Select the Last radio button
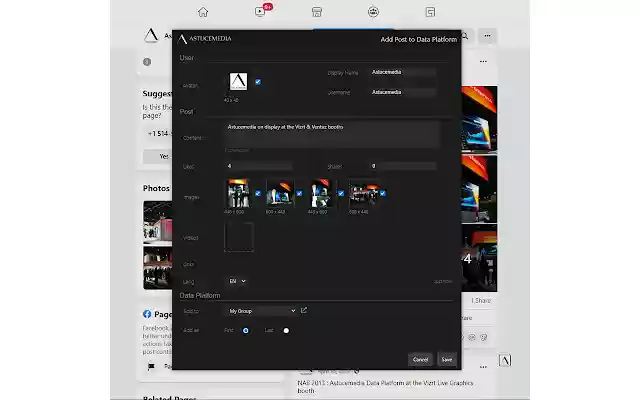640x400 pixels. (286, 331)
